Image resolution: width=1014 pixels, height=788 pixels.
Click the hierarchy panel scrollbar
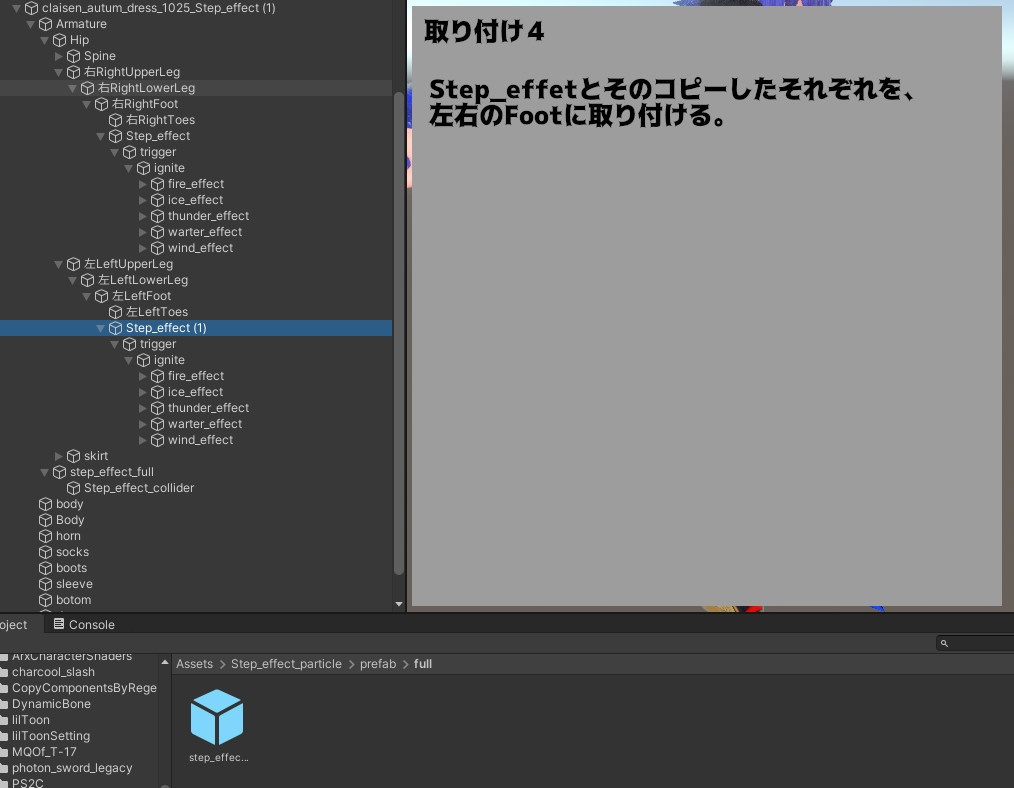(399, 300)
